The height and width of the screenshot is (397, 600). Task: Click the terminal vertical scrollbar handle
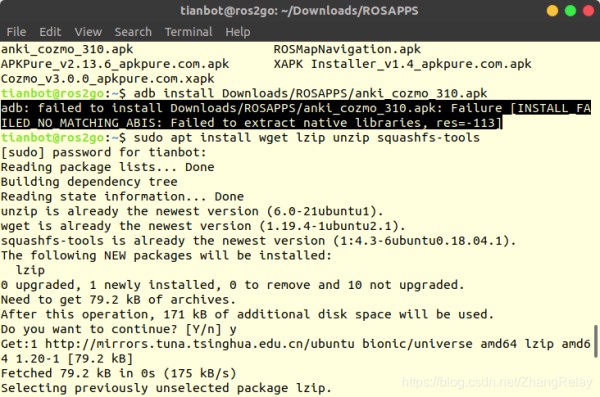[595, 341]
